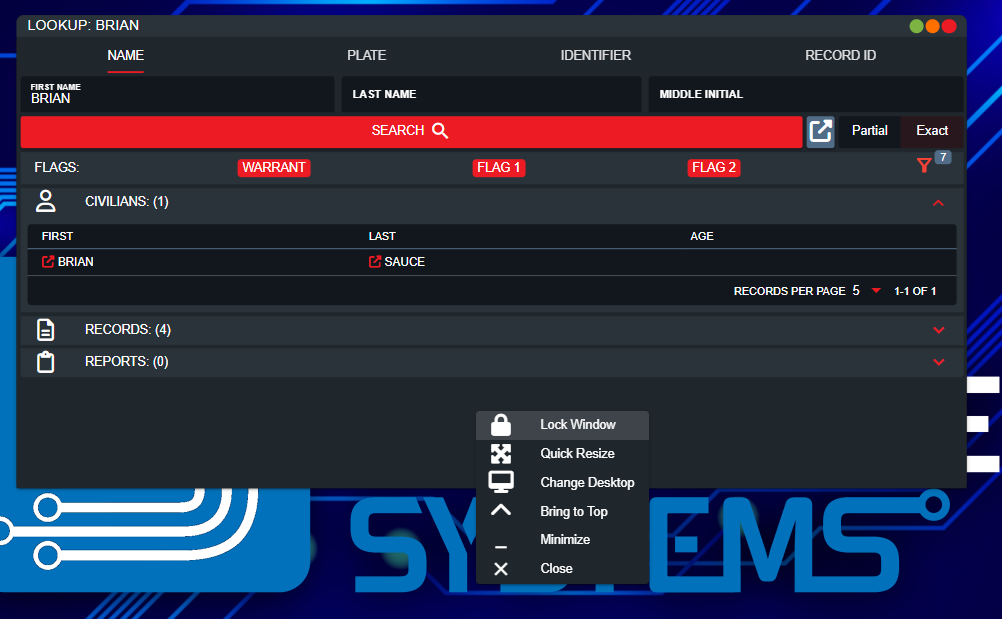Switch search mode to Exact
Screen dimensions: 1002x619
pos(932,131)
